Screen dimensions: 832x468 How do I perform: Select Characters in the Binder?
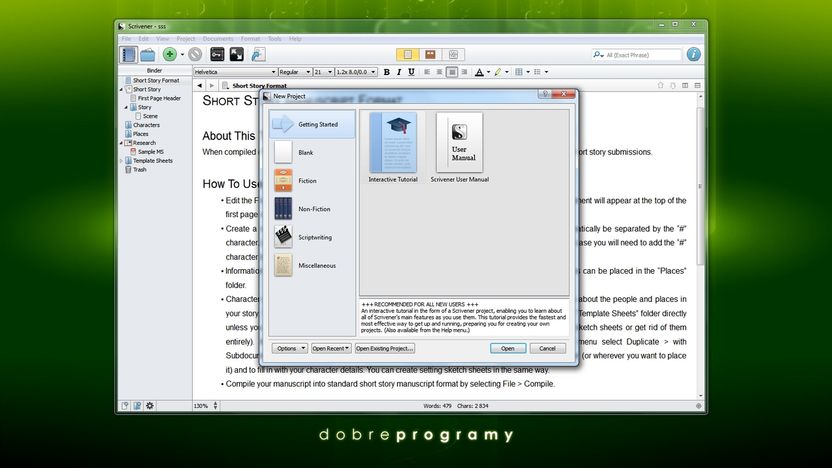[146, 125]
